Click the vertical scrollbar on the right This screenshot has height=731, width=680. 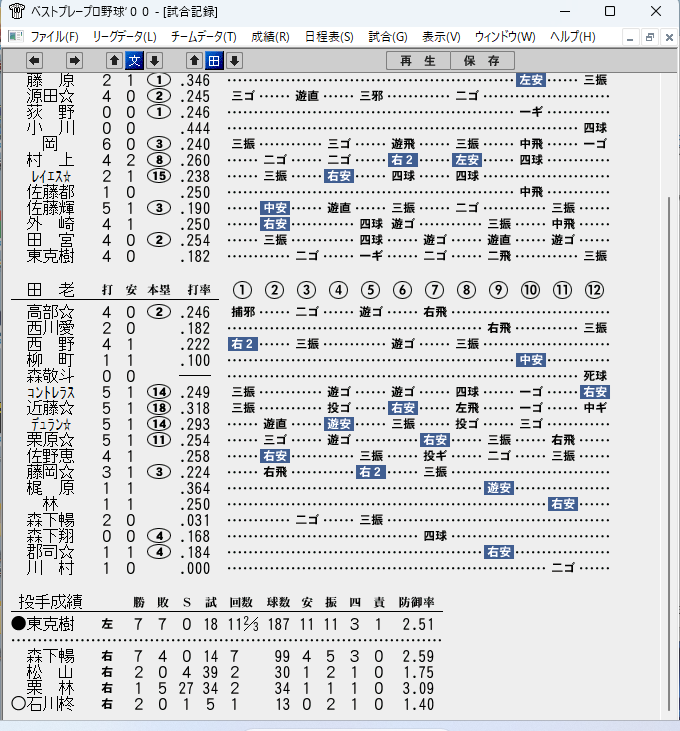click(x=669, y=452)
